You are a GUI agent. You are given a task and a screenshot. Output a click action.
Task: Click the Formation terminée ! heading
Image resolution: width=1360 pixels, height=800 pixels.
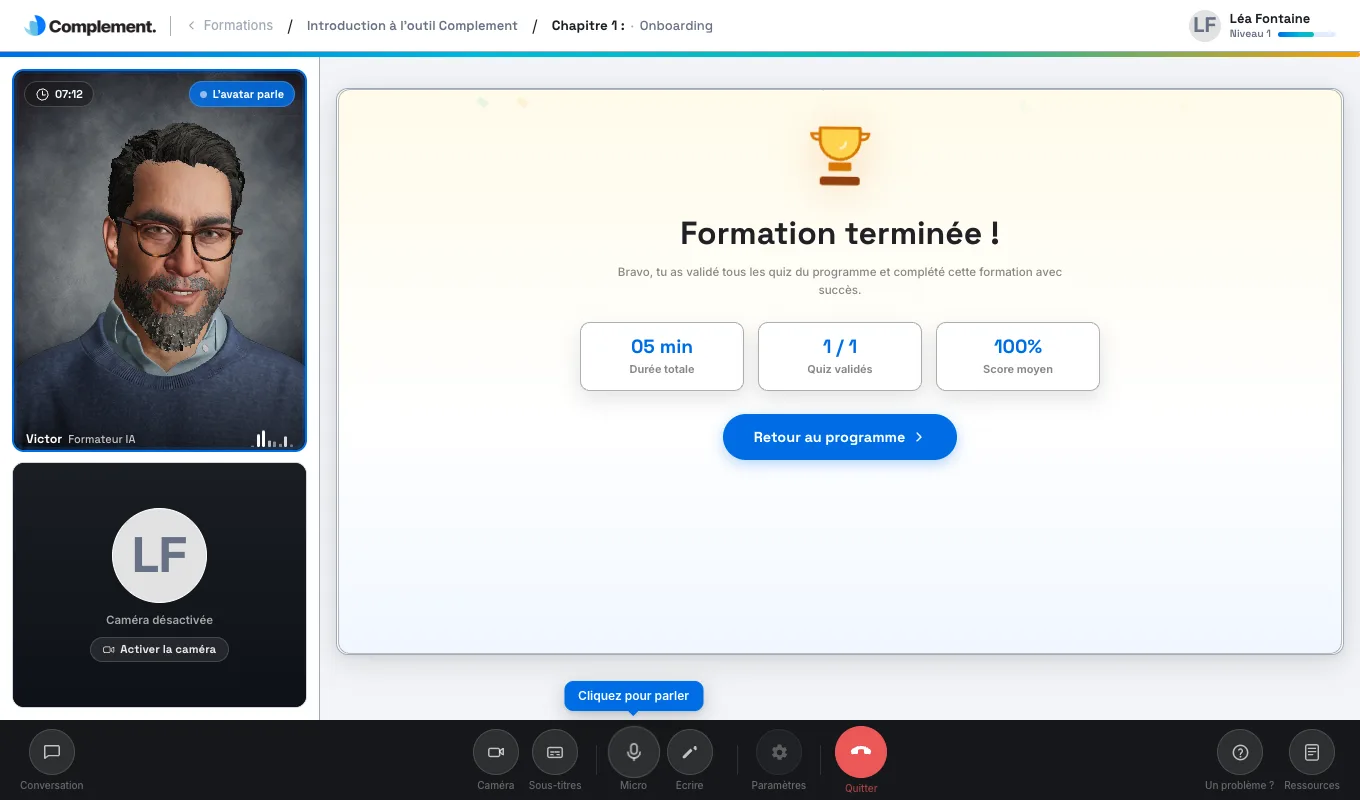(840, 233)
